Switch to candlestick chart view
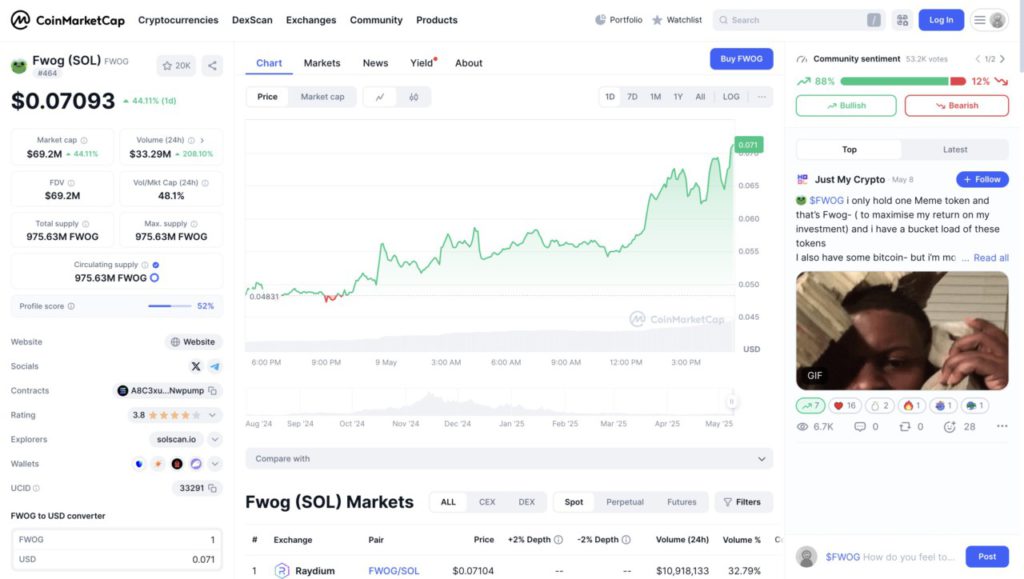Screen dimensions: 1024x579 413,97
